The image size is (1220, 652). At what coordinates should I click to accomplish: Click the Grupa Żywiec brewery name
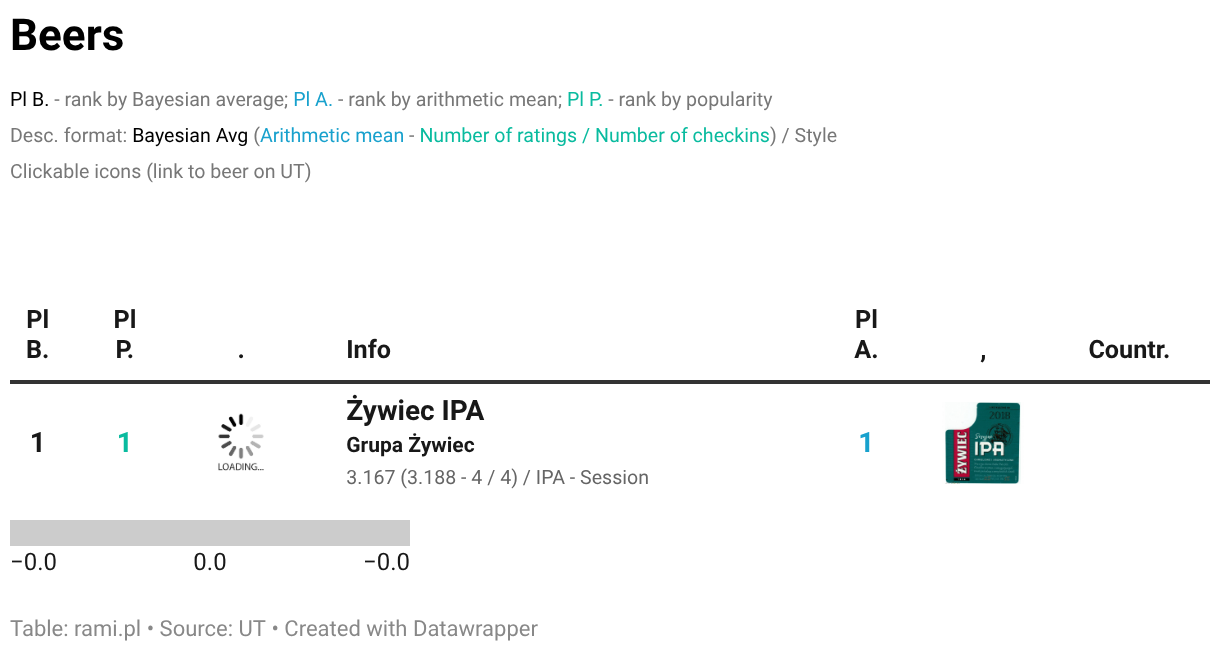410,445
